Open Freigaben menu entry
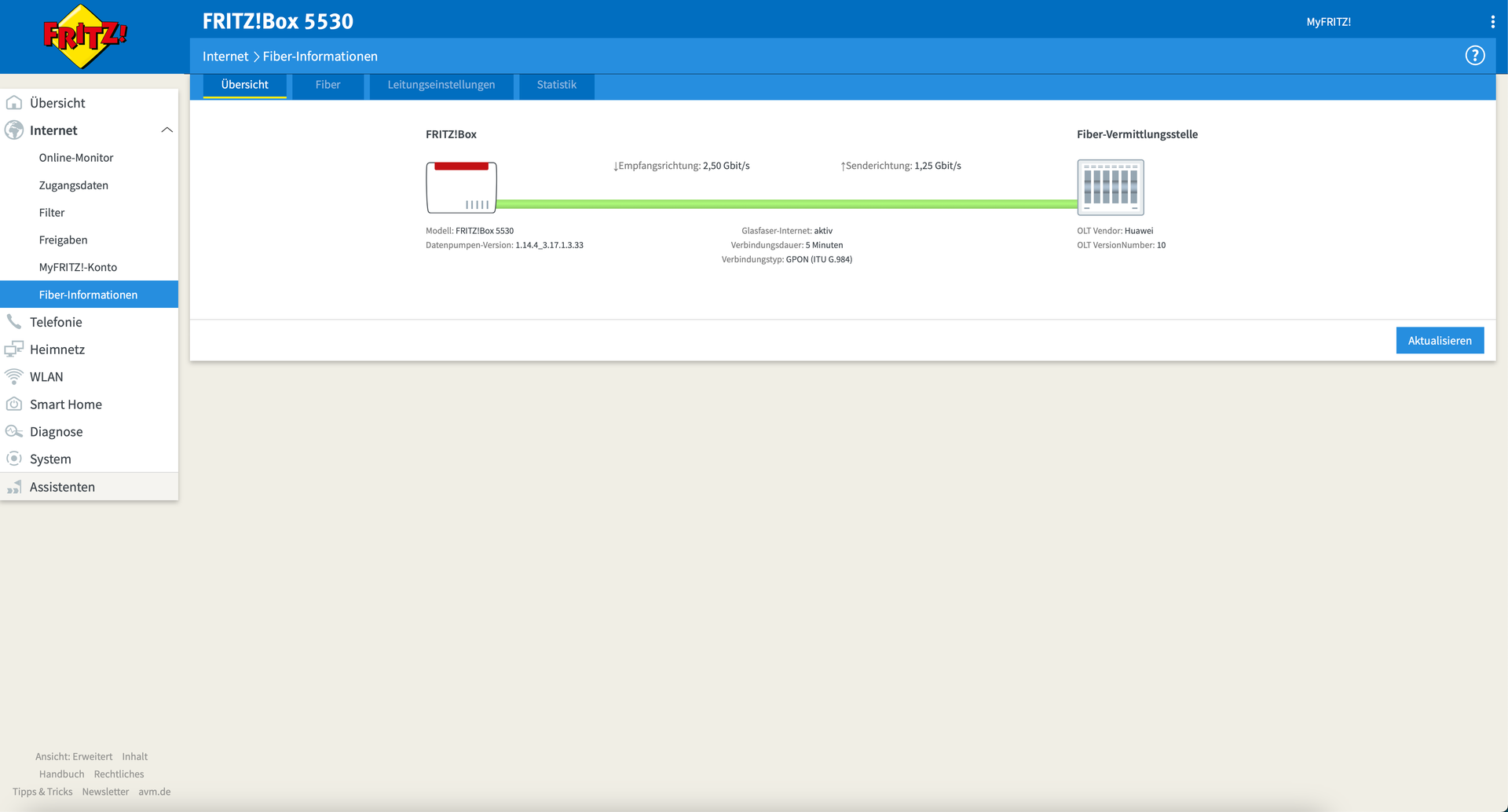1508x812 pixels. click(64, 240)
